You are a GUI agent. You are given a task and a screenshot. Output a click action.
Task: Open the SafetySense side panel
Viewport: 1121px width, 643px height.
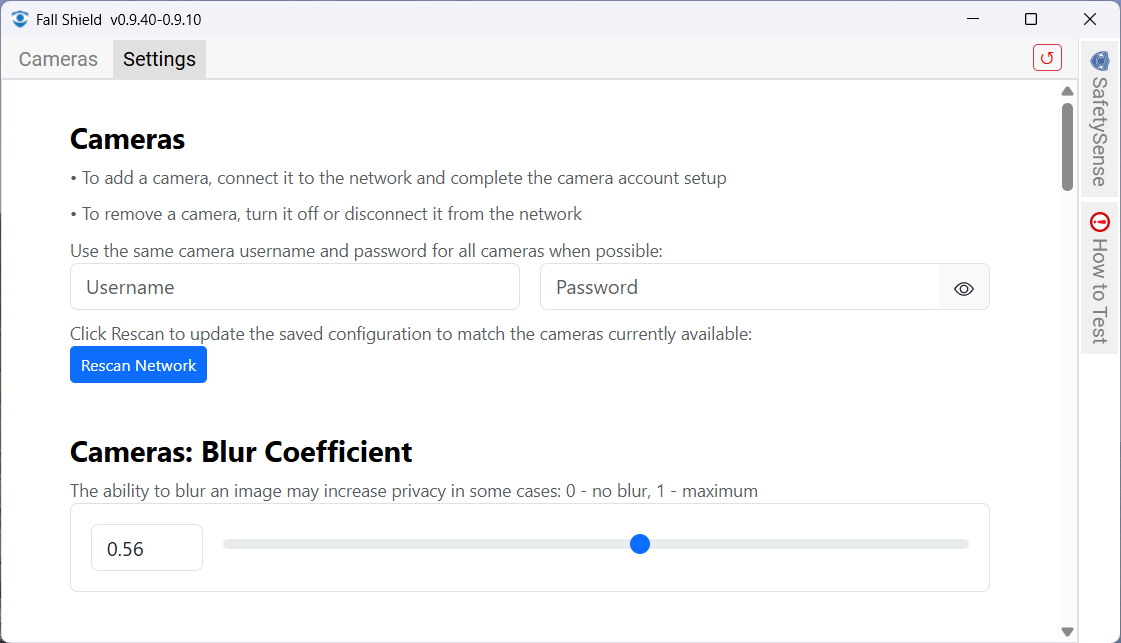[x=1100, y=119]
